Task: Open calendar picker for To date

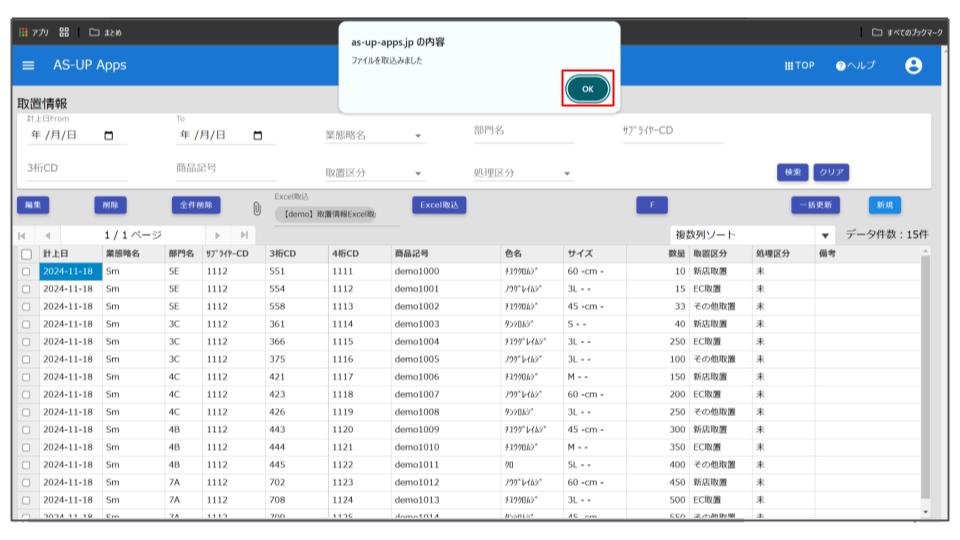Action: pyautogui.click(x=258, y=135)
